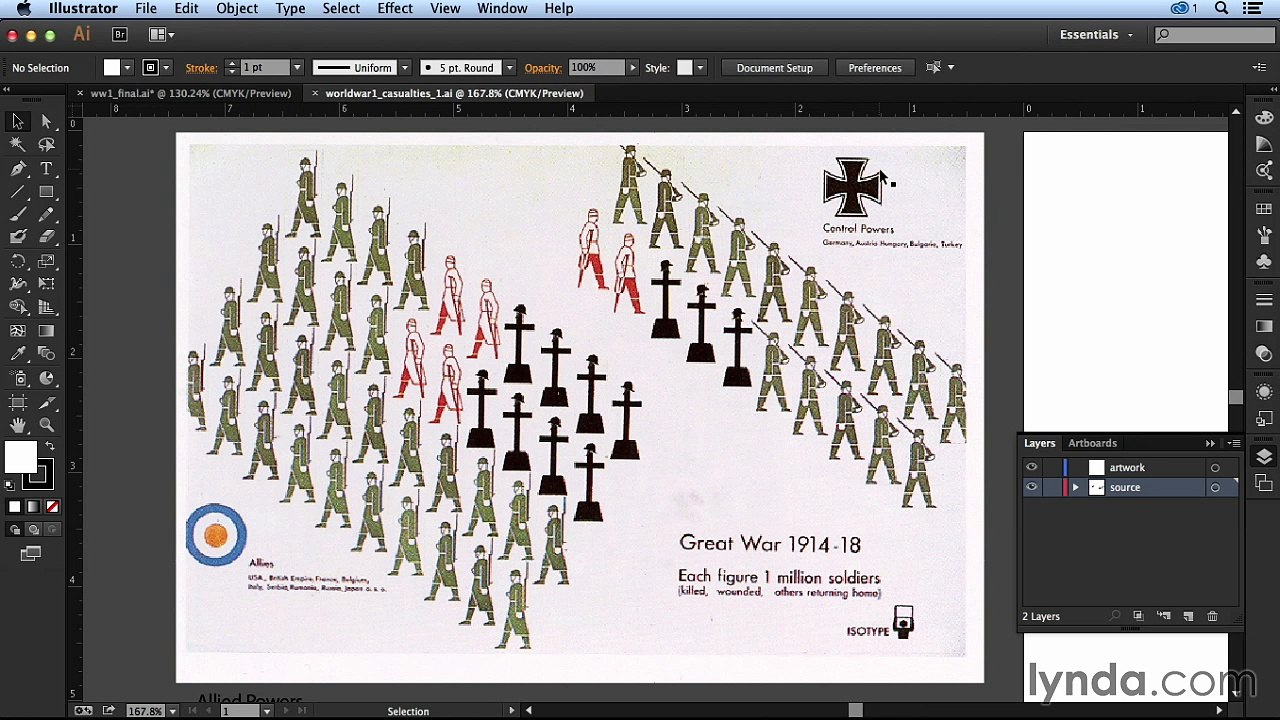Choose the Column Graph tool
This screenshot has width=1280, height=720.
[x=46, y=379]
